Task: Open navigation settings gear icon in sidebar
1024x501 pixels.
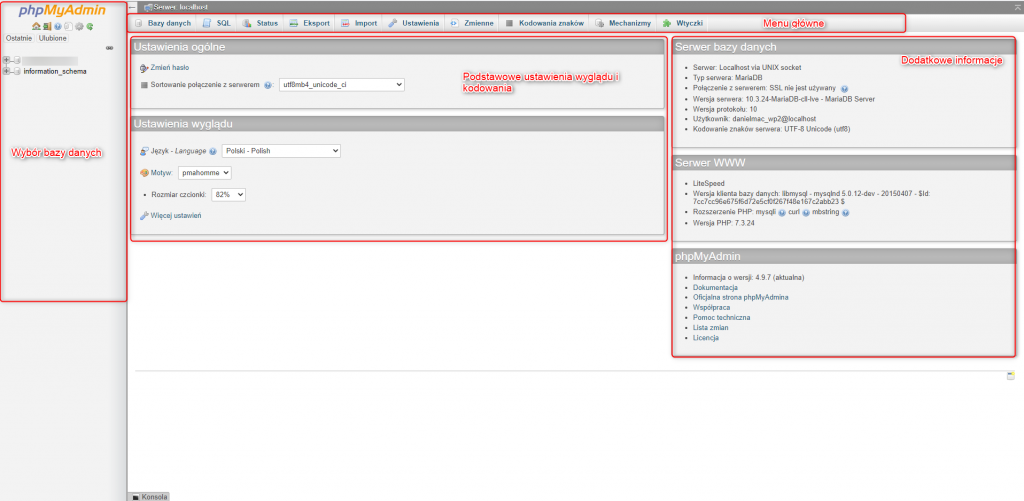Action: (79, 26)
